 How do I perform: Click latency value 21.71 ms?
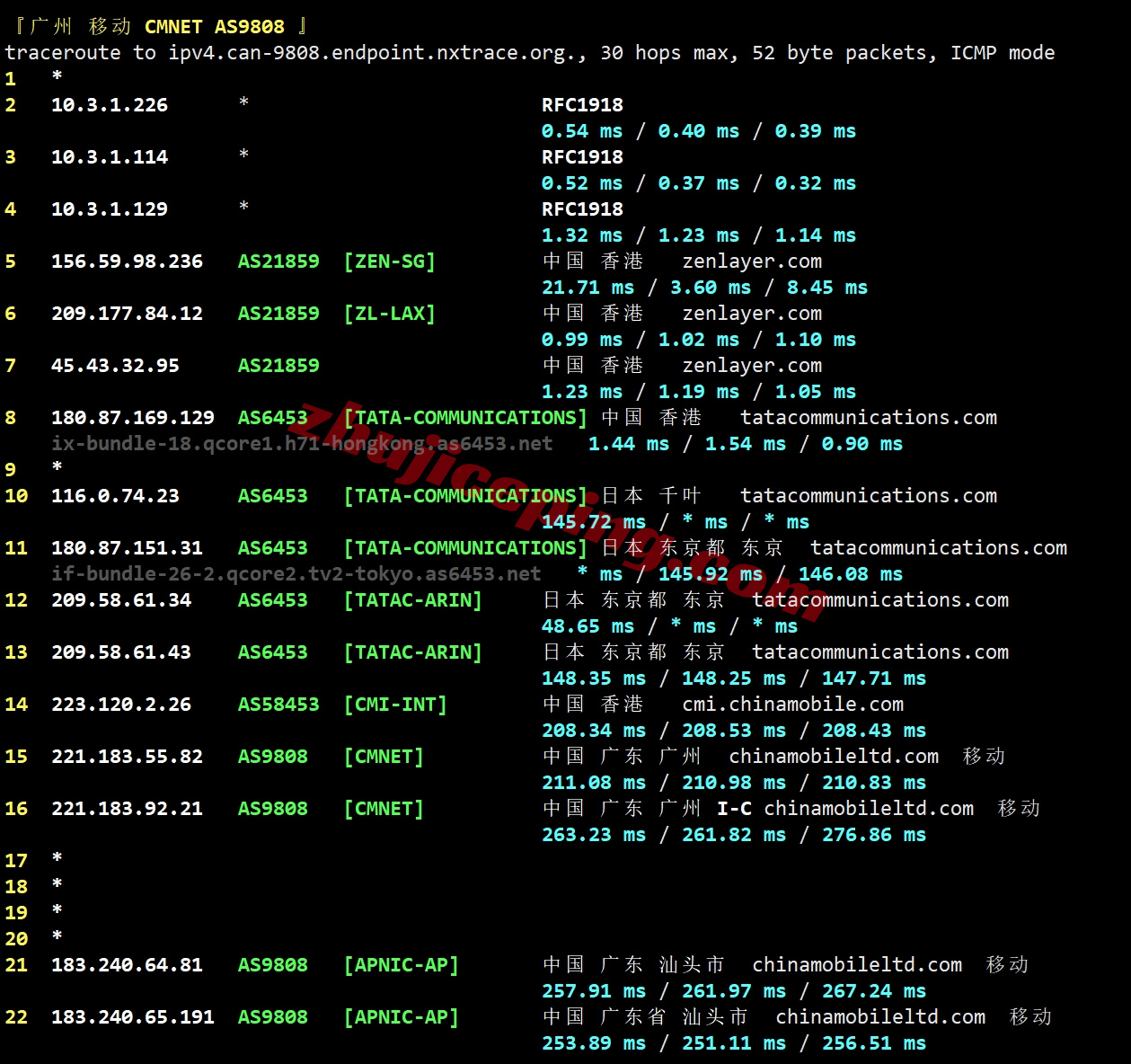click(588, 288)
